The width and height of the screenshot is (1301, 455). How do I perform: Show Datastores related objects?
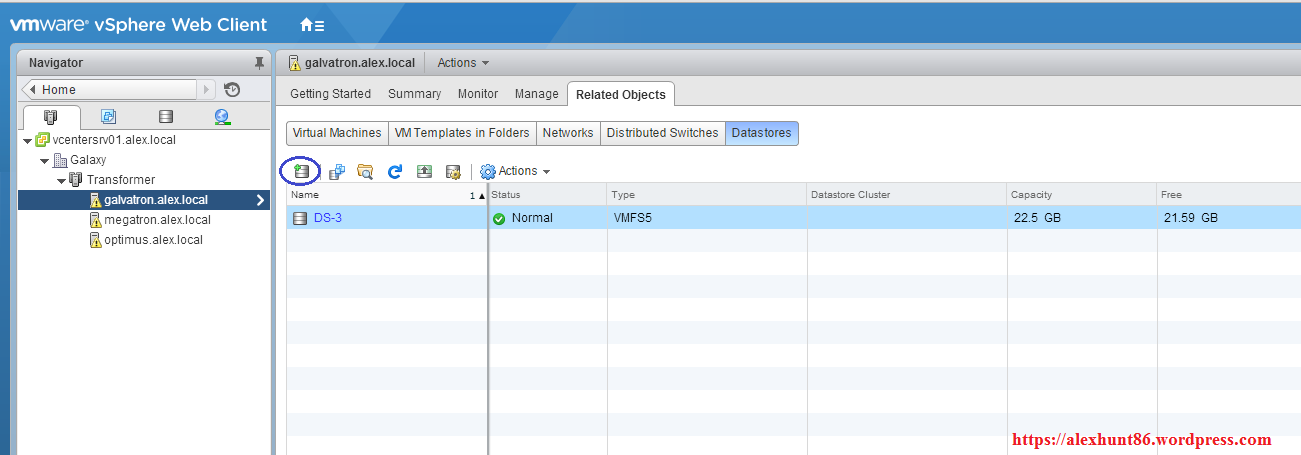click(x=762, y=133)
